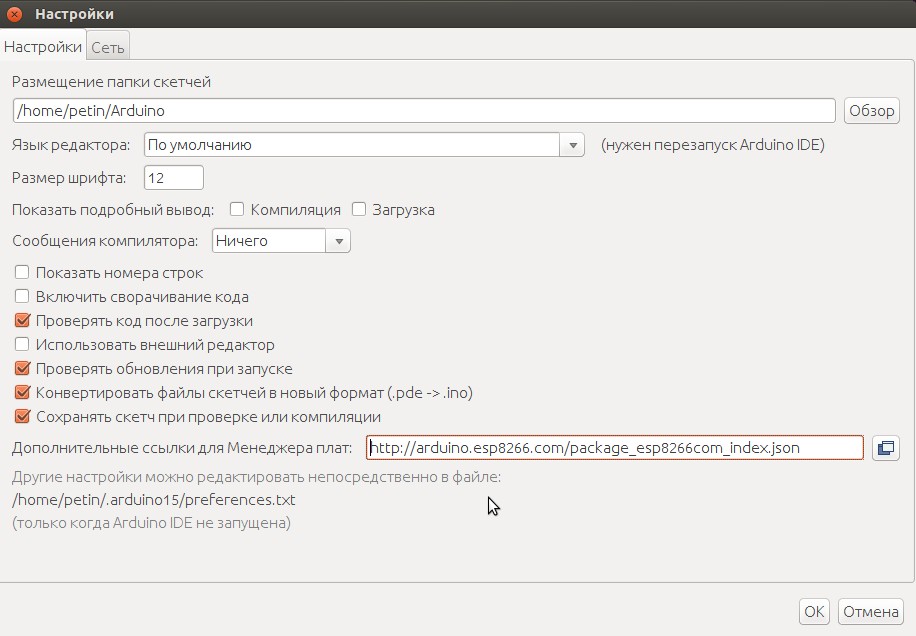Expand the Сообщения компилятора dropdown arrow

pos(339,241)
